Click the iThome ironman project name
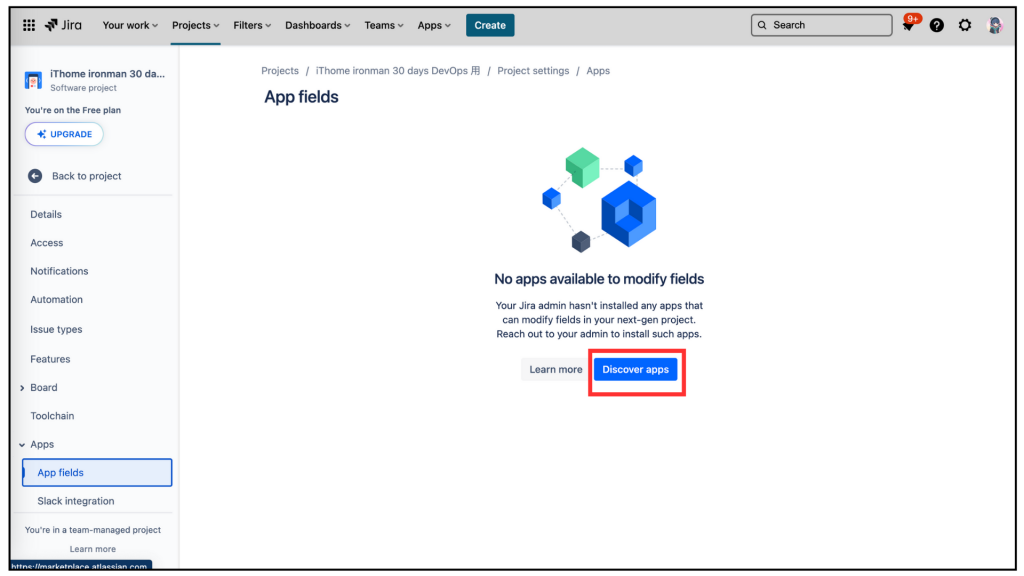 click(x=108, y=74)
